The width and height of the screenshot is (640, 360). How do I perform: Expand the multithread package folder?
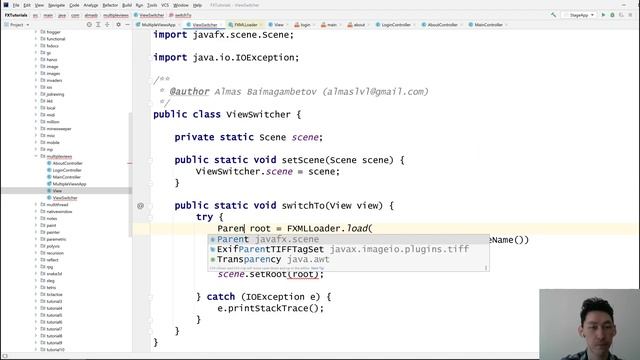36,204
